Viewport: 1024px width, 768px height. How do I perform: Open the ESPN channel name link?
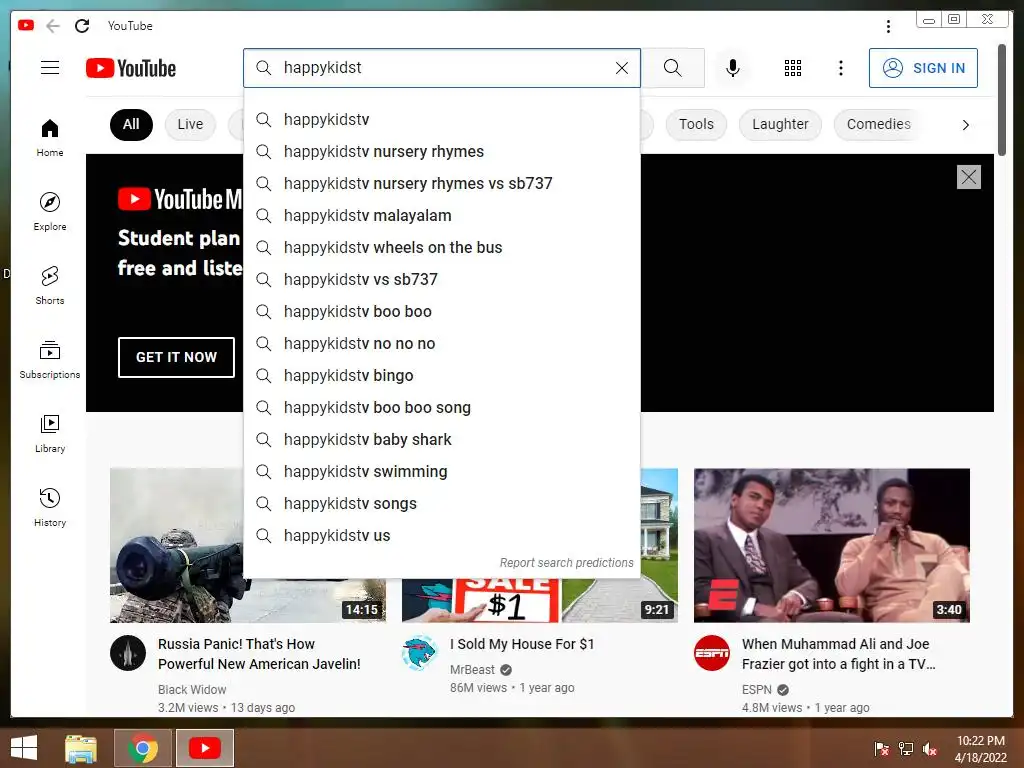pyautogui.click(x=756, y=690)
